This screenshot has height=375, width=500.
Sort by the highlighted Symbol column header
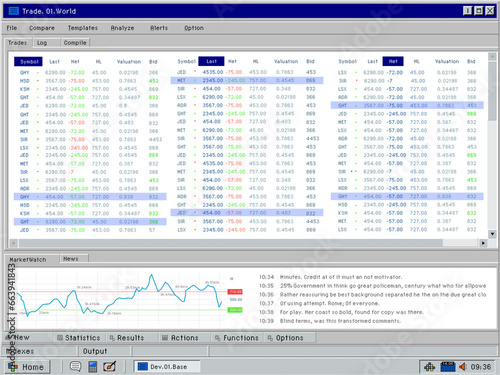click(x=28, y=62)
